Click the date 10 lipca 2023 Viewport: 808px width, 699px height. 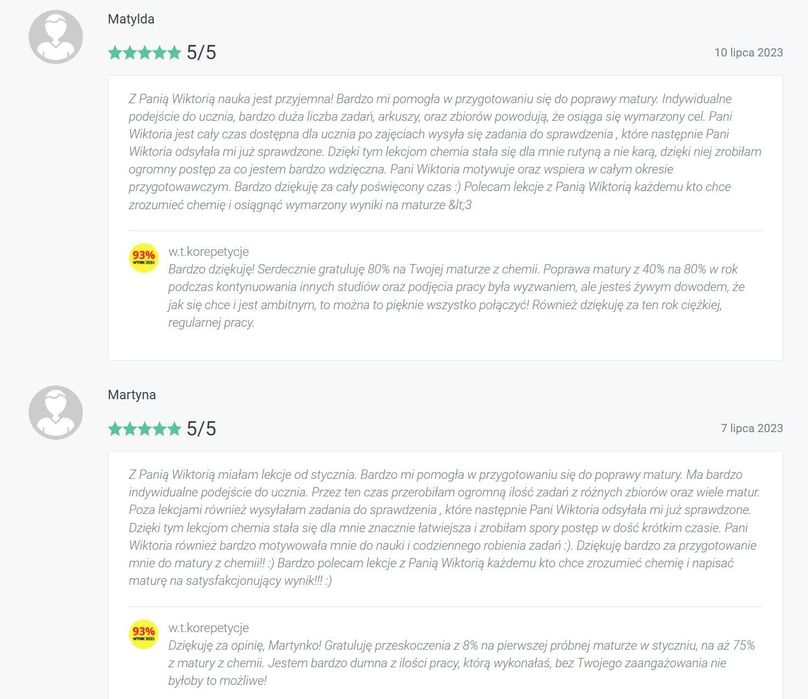pos(748,52)
